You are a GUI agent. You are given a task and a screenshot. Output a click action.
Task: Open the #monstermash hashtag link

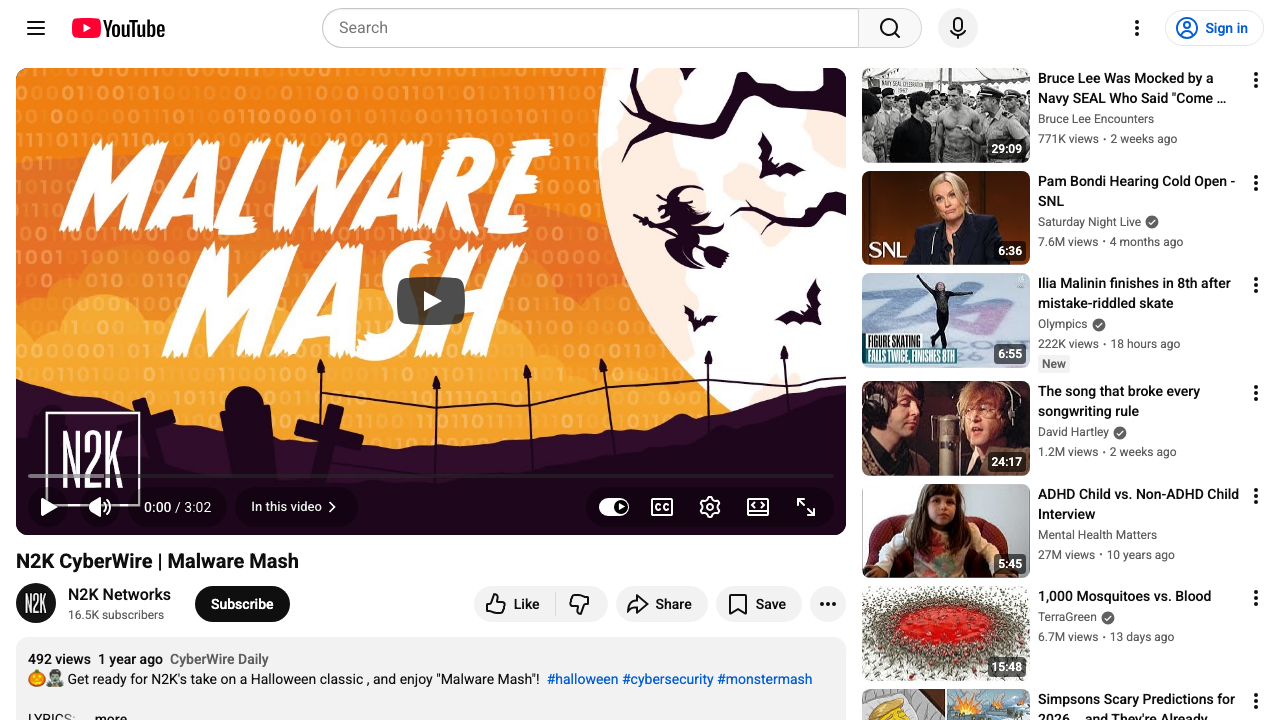(765, 679)
